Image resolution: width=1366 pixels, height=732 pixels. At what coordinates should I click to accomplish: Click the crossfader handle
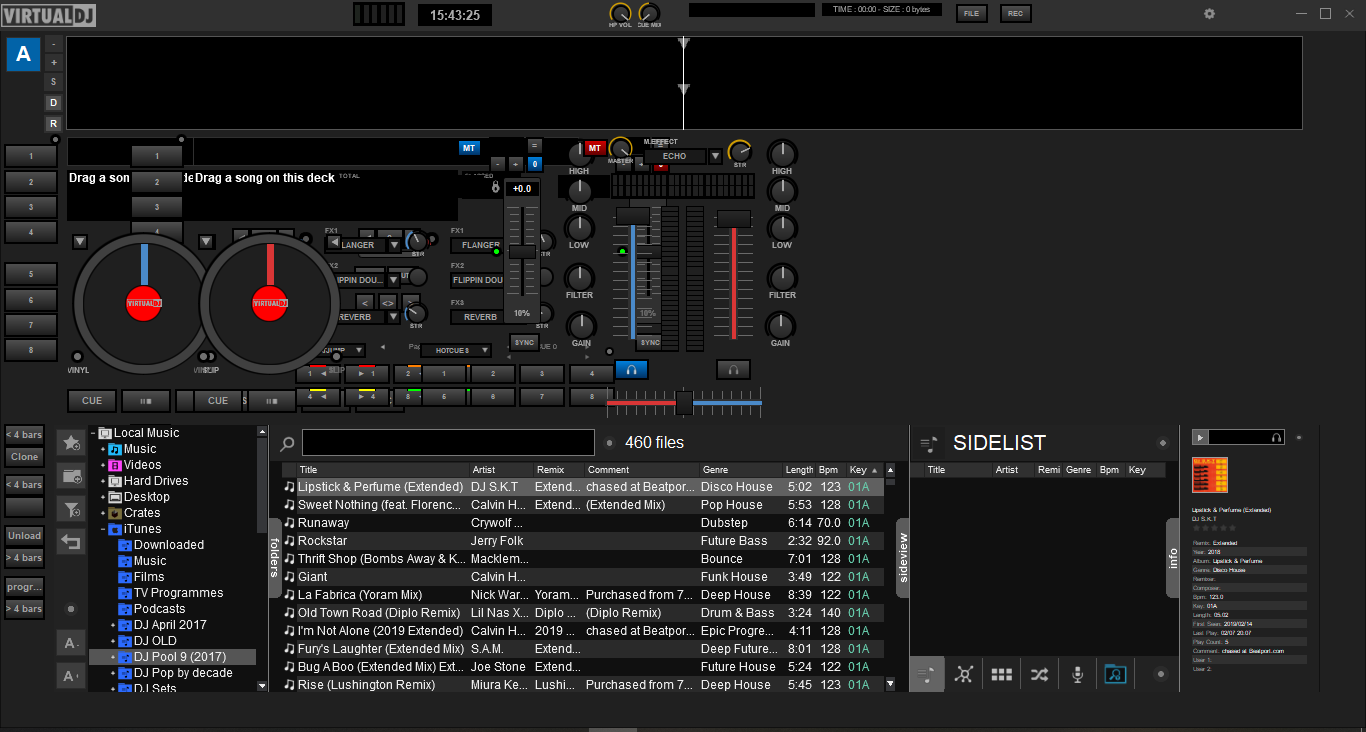pyautogui.click(x=684, y=403)
